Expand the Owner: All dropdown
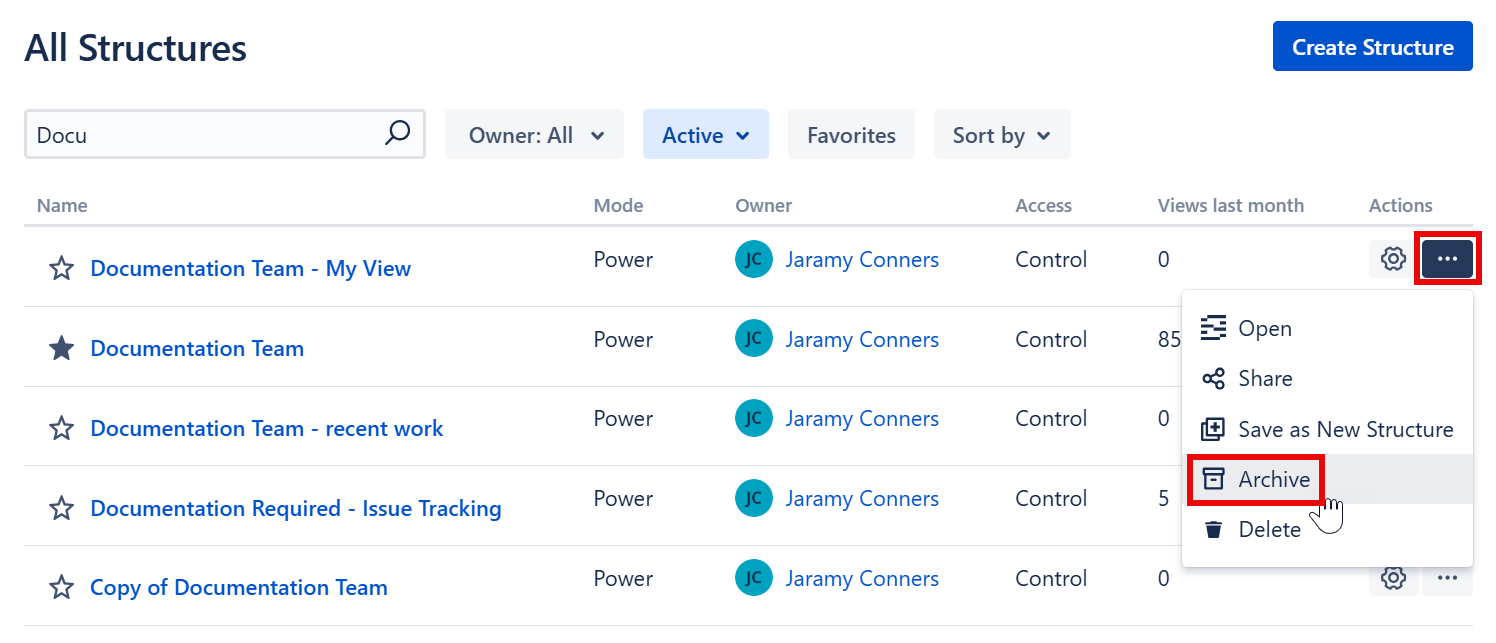Image resolution: width=1496 pixels, height=643 pixels. click(x=535, y=135)
